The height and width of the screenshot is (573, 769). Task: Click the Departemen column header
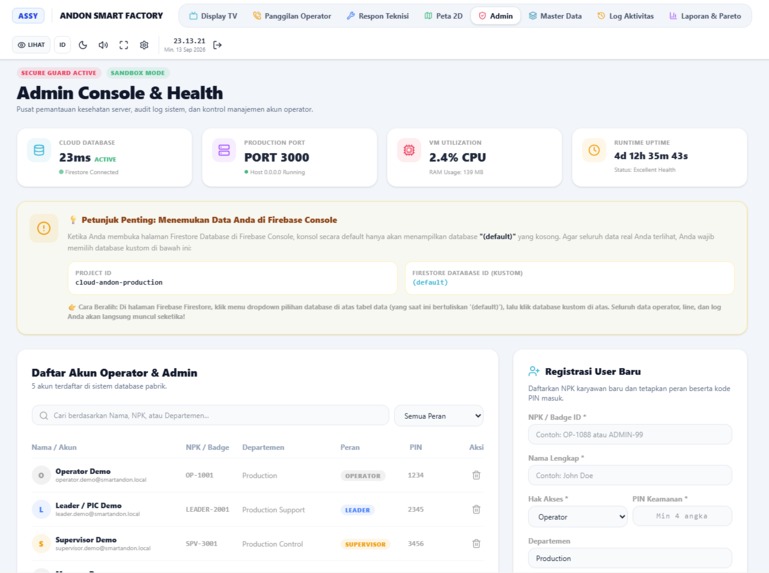[x=263, y=447]
